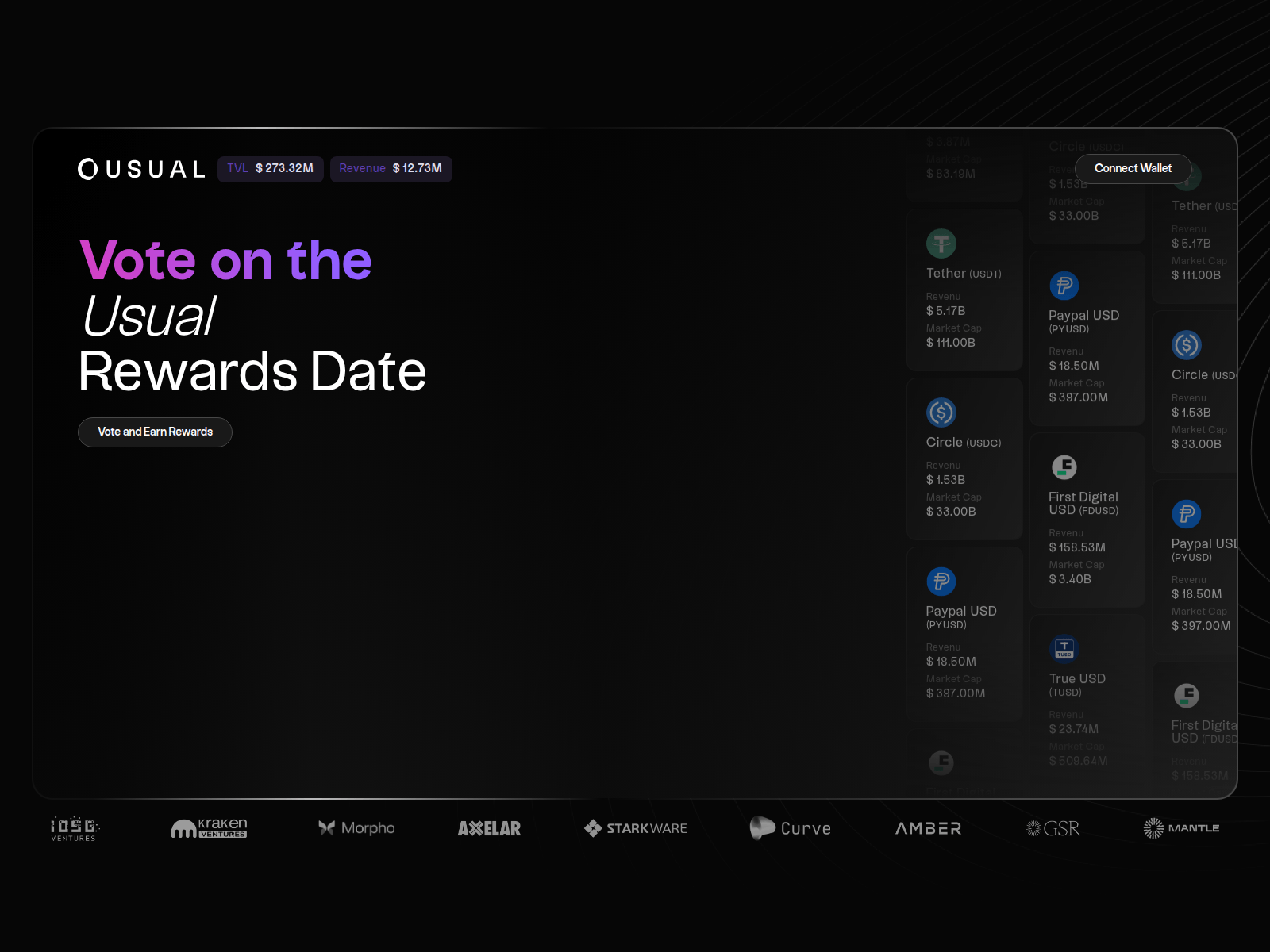Click the First Digital USD icon in middle column

1064,466
